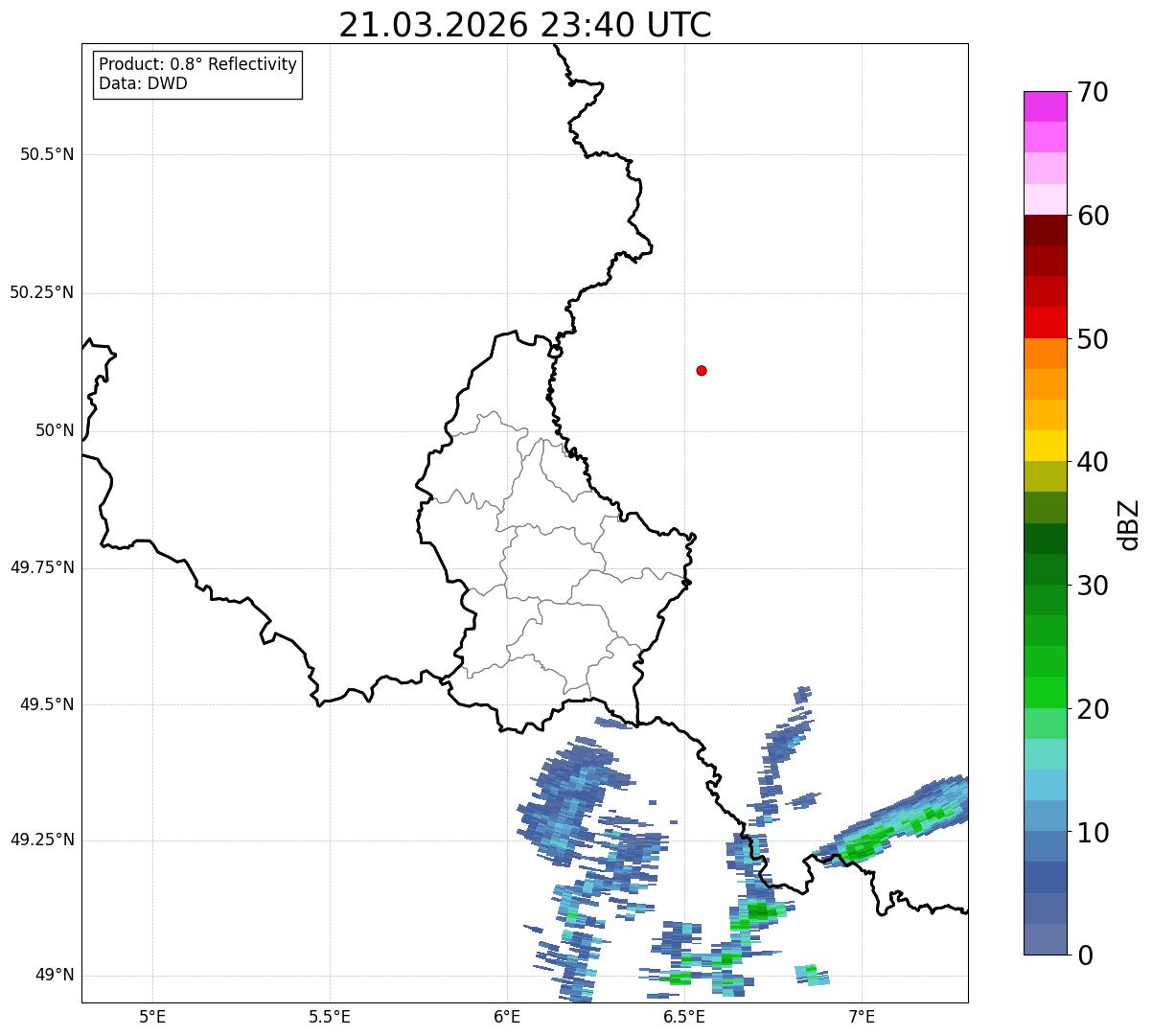Click the 'Data: DWD' label

(x=143, y=83)
